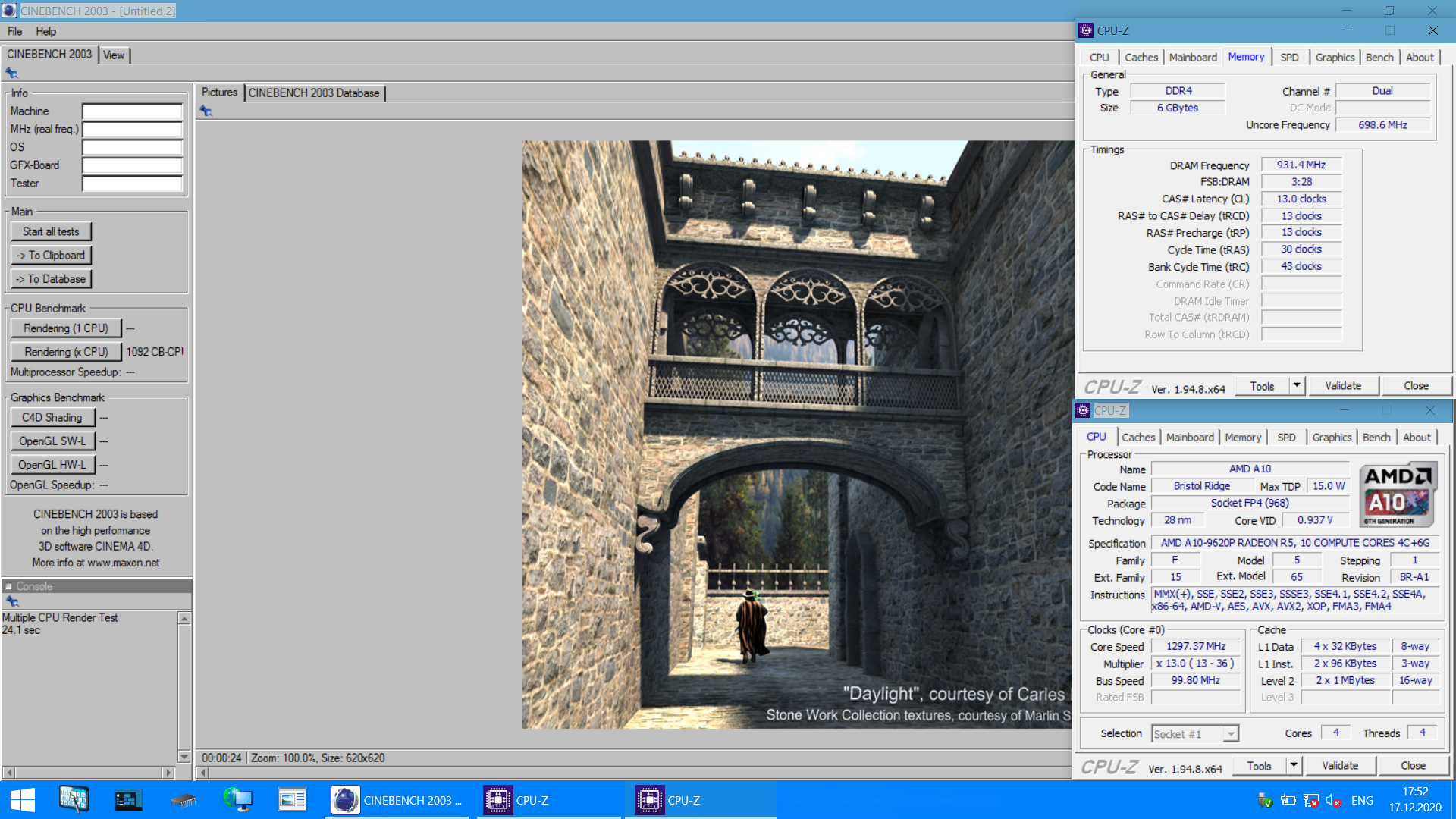
Task: Click the network error tray icon
Action: point(1310,801)
